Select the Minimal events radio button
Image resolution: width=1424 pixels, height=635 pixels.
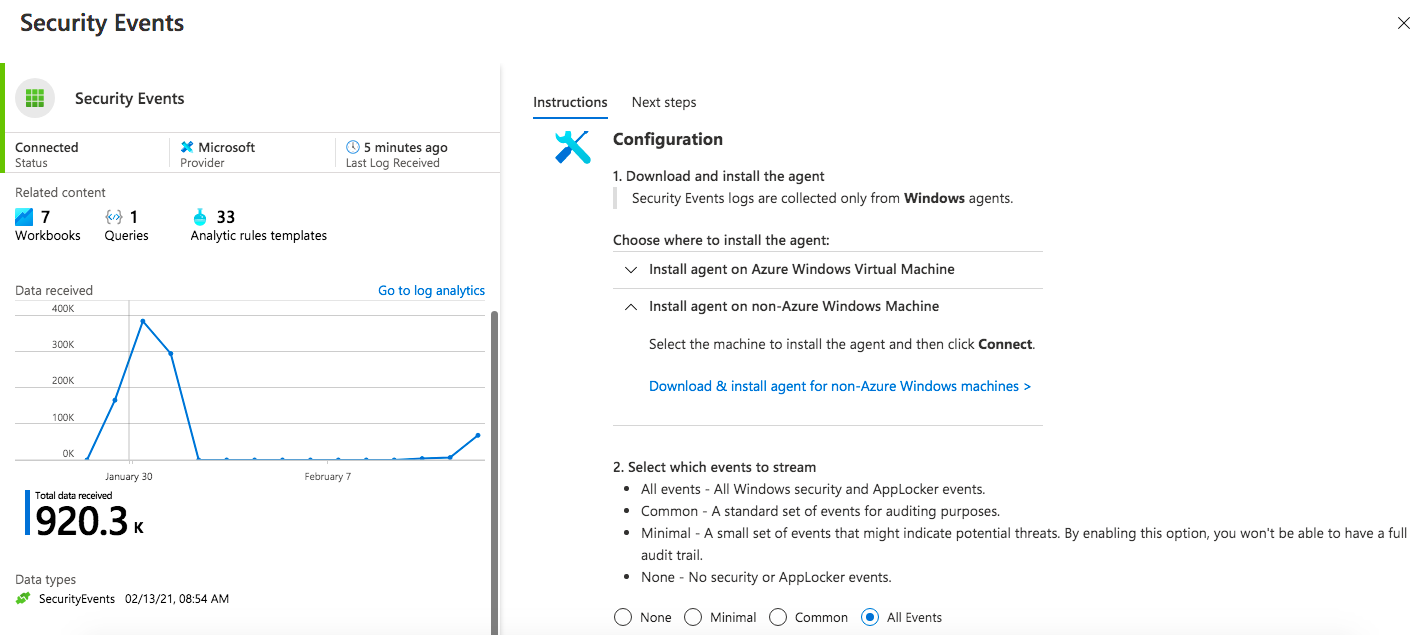pyautogui.click(x=693, y=617)
